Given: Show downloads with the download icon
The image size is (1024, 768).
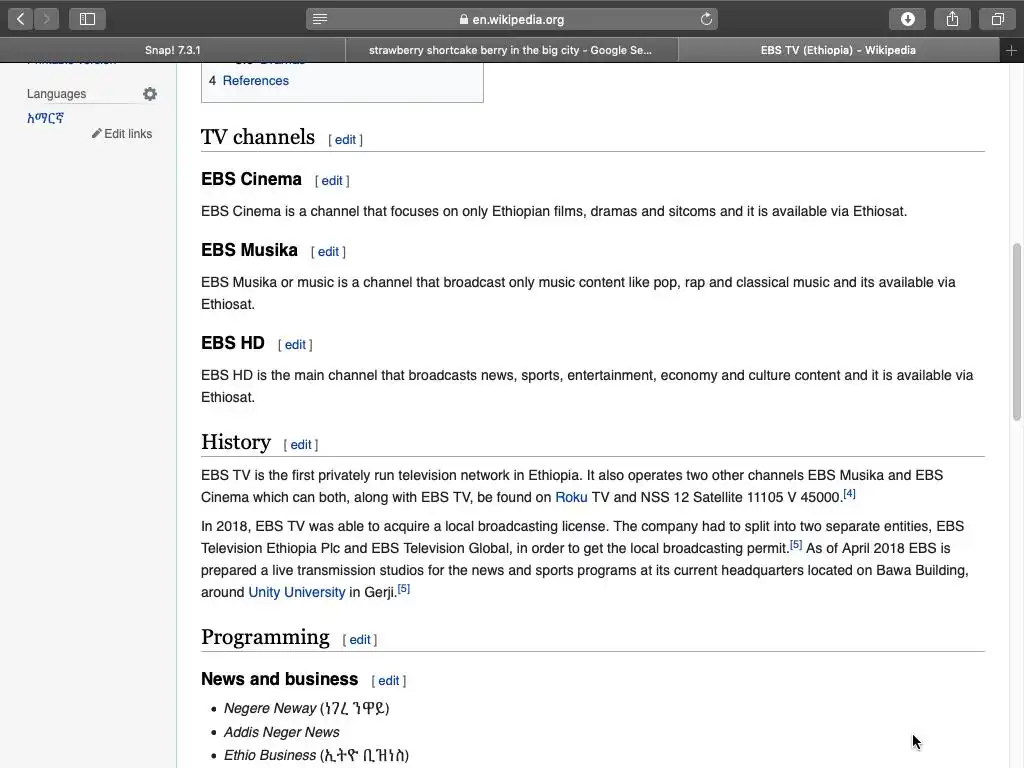Looking at the screenshot, I should pyautogui.click(x=908, y=19).
